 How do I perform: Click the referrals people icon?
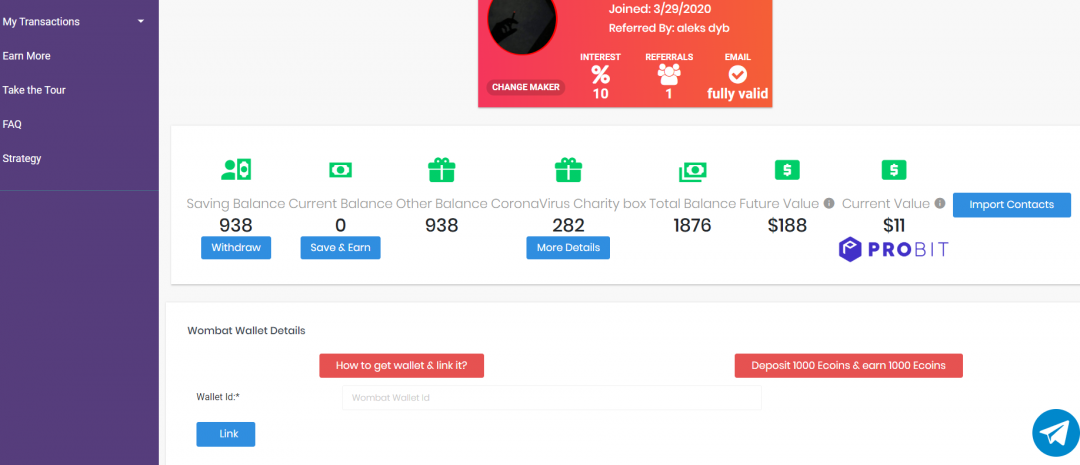click(669, 75)
